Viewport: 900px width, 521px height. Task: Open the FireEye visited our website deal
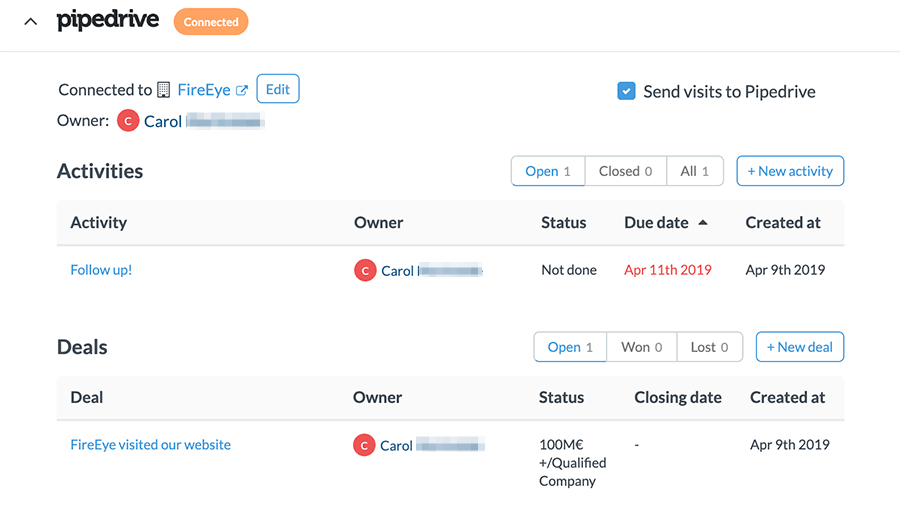150,445
